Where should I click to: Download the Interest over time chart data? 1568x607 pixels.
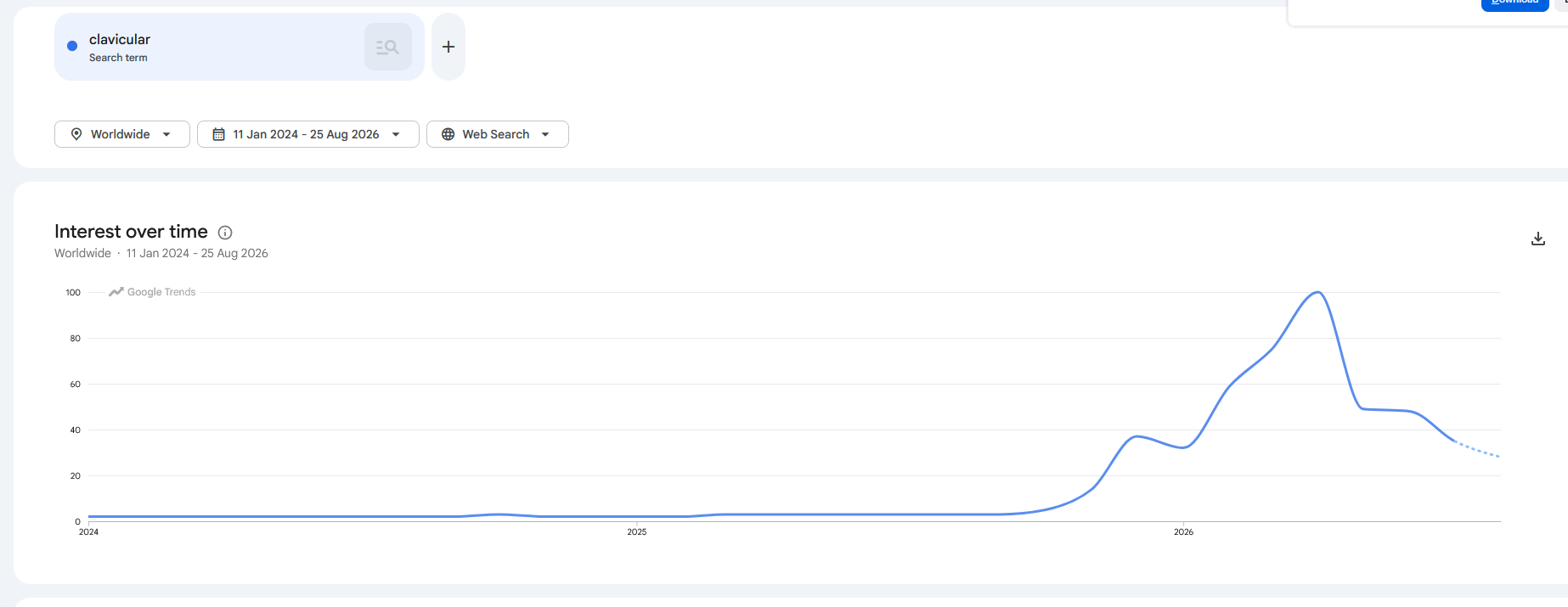point(1537,239)
